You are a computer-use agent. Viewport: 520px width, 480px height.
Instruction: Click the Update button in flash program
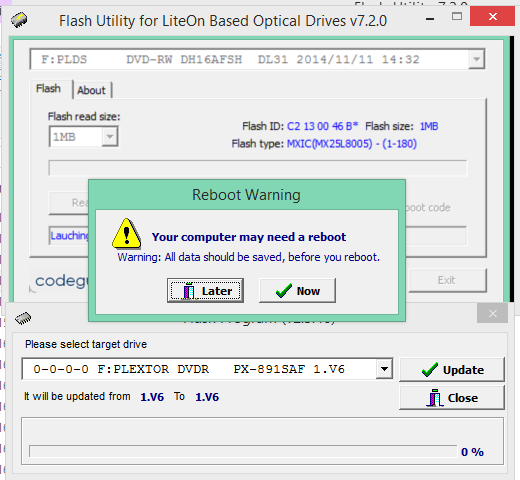click(x=452, y=370)
